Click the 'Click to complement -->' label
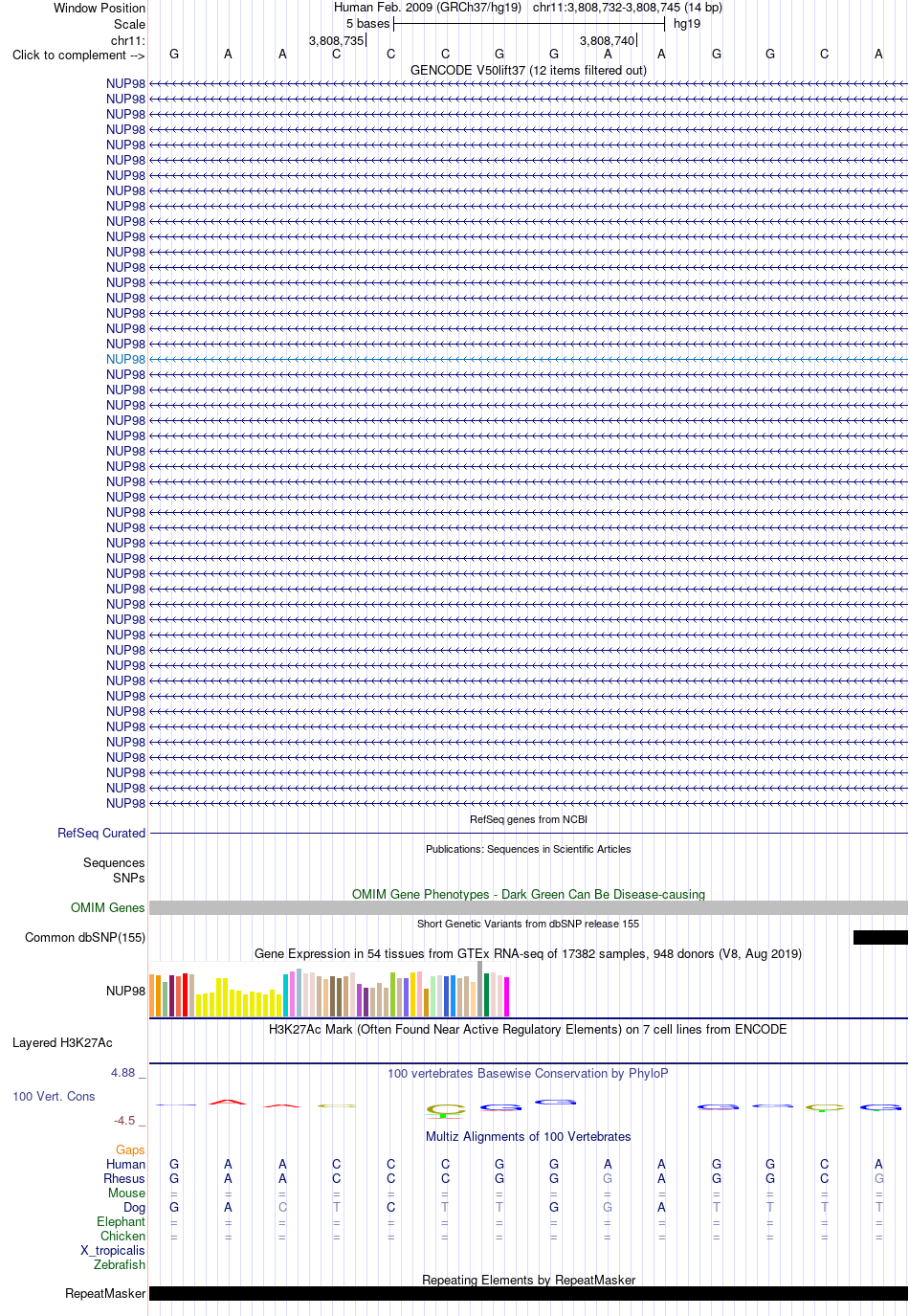909x1316 pixels. point(78,55)
